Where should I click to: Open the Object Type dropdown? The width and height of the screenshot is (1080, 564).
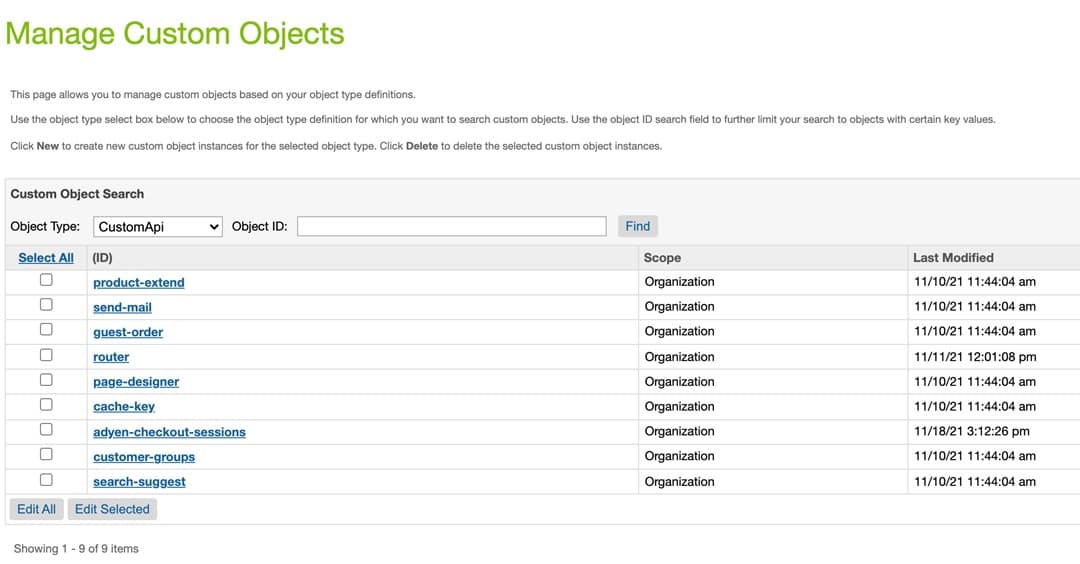(158, 227)
